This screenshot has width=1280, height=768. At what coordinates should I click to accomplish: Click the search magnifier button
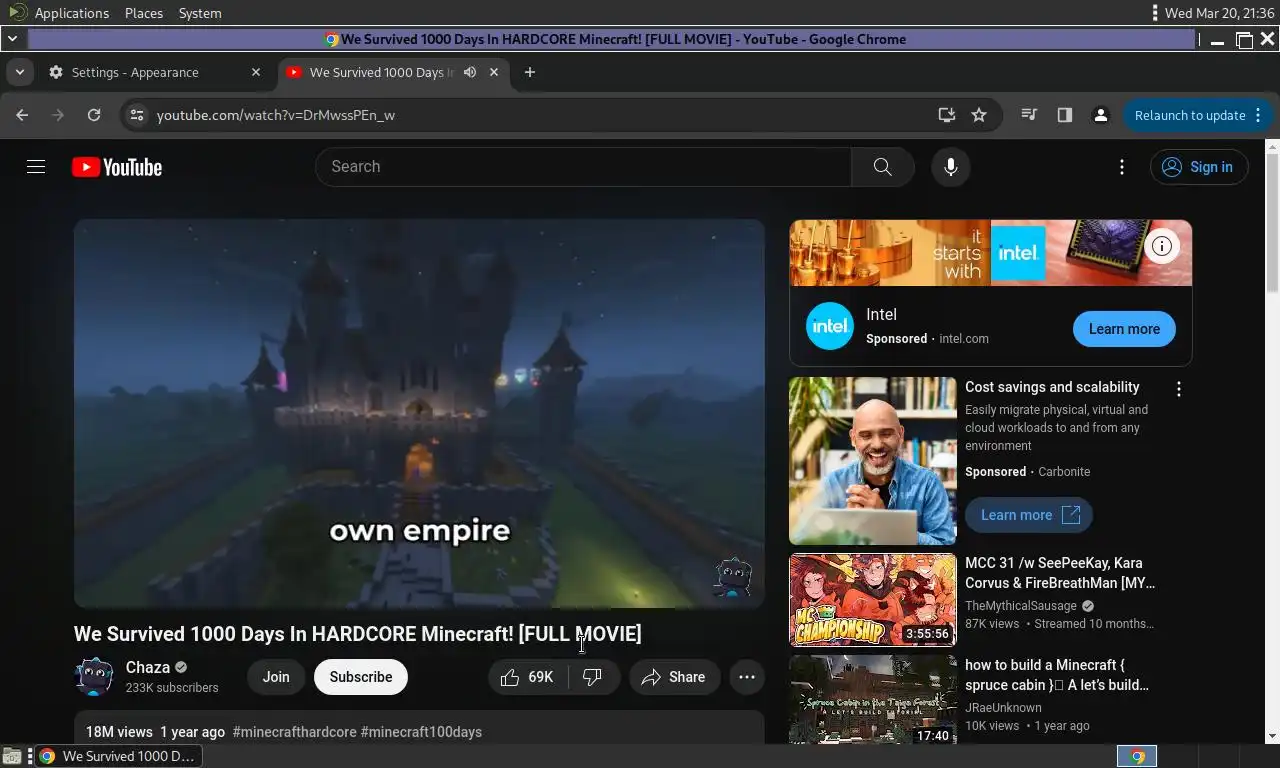(882, 167)
